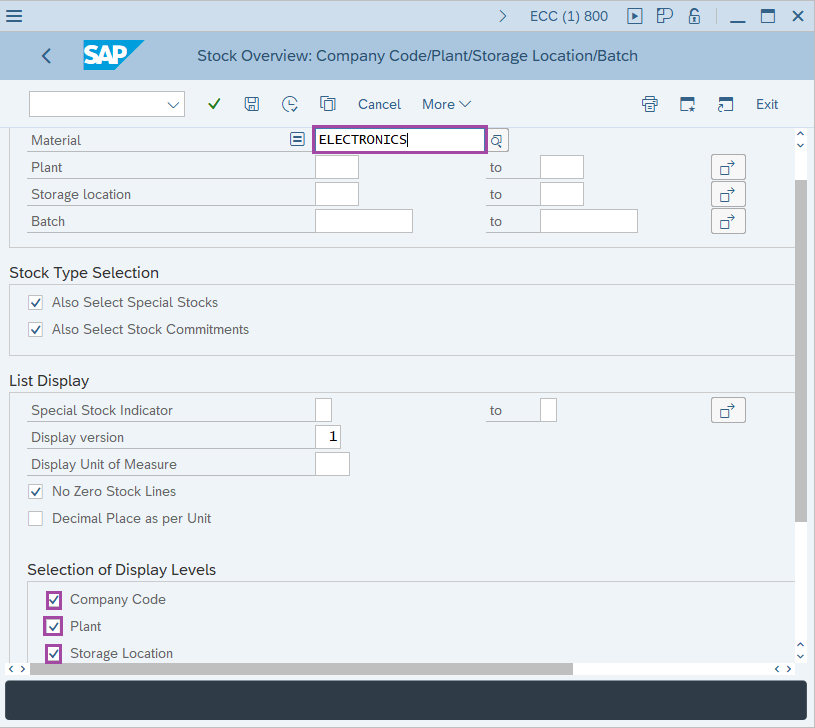Open search help next to Material field
Viewport: 815px width, 728px height.
(x=497, y=140)
